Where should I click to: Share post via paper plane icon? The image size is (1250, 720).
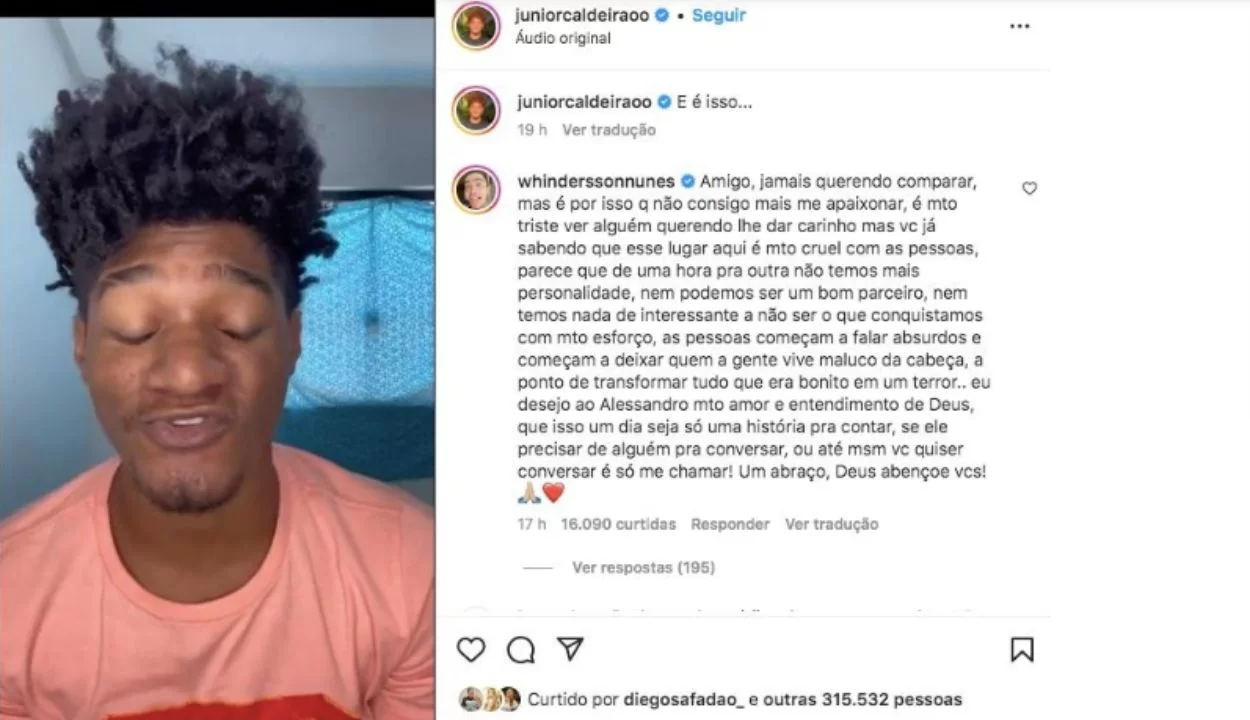[x=570, y=649]
